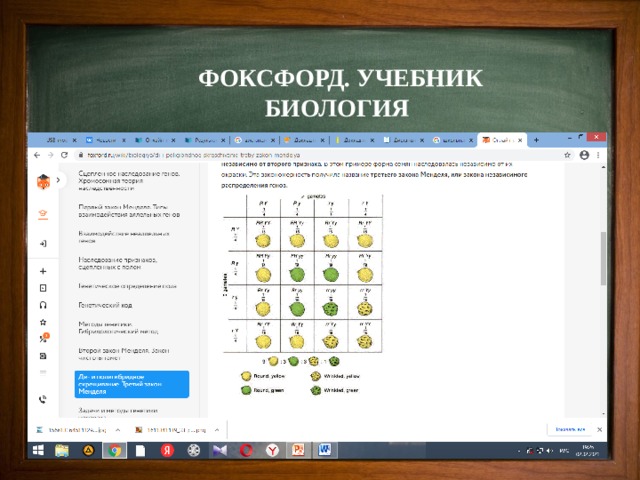Open Yandex Browser from taskbar
640x480 pixels.
tap(272, 451)
